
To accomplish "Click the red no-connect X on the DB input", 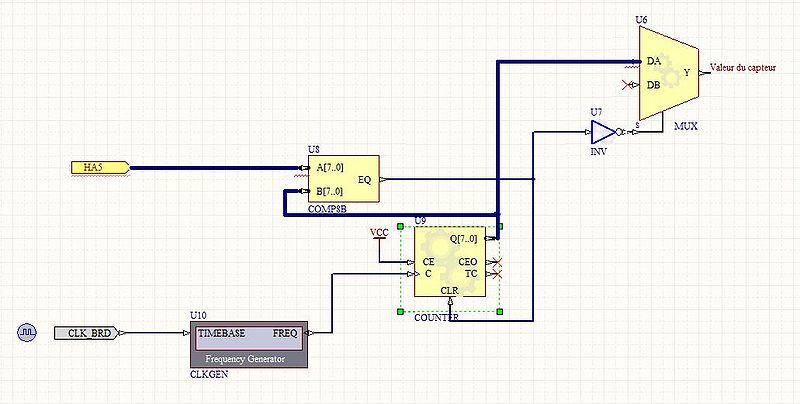I will [627, 84].
